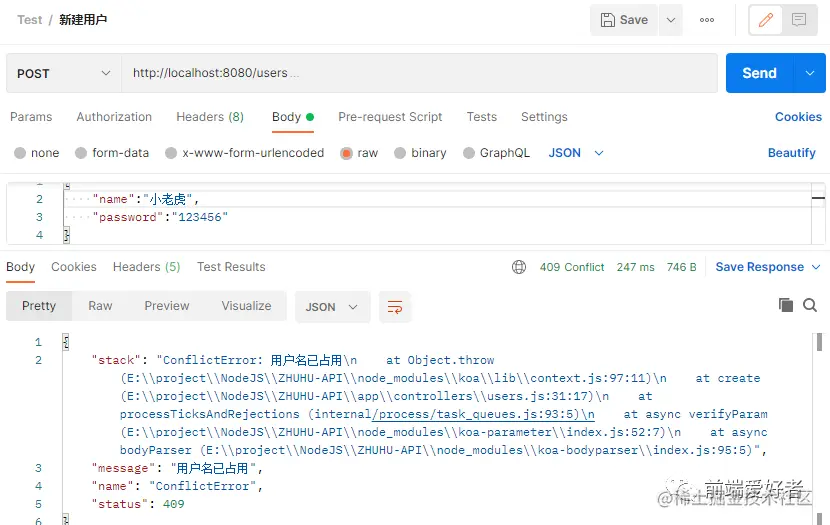The width and height of the screenshot is (830, 525).
Task: Select the form-data body type
Action: click(x=112, y=153)
